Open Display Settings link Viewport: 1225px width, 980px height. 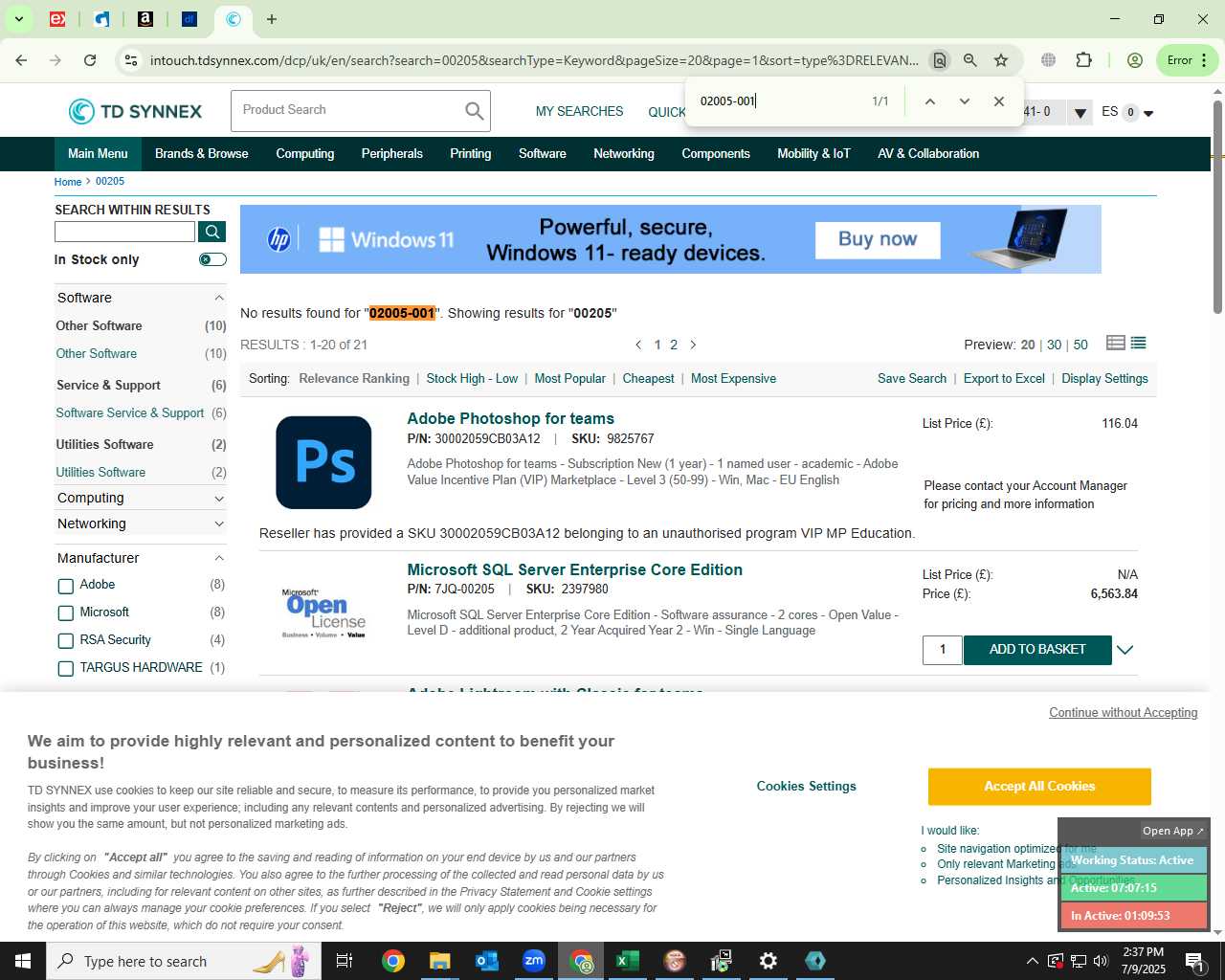(x=1104, y=379)
